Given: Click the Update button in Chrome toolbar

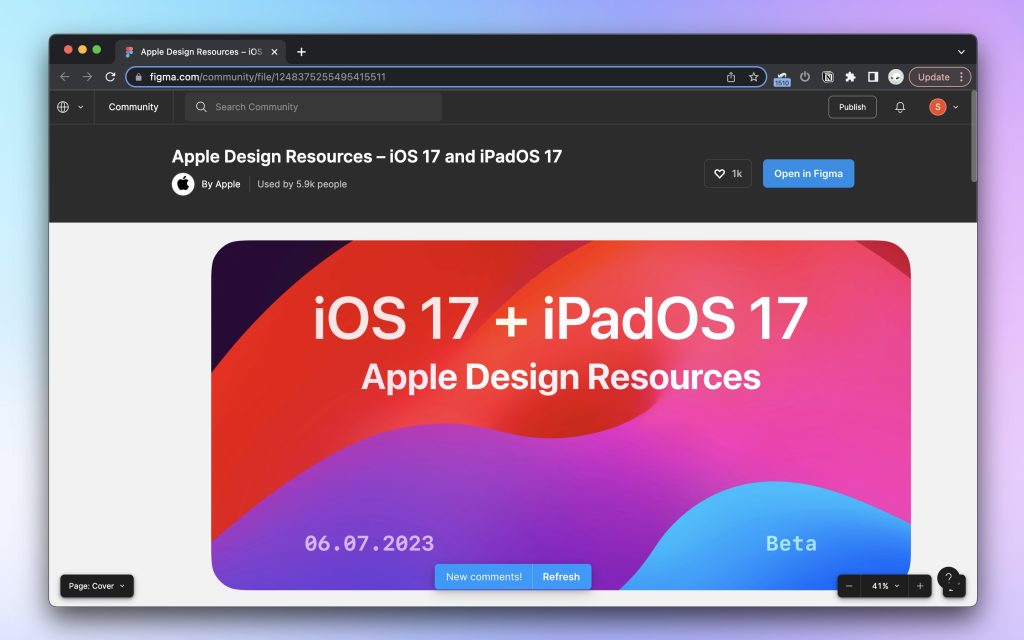Looking at the screenshot, I should [x=933, y=77].
